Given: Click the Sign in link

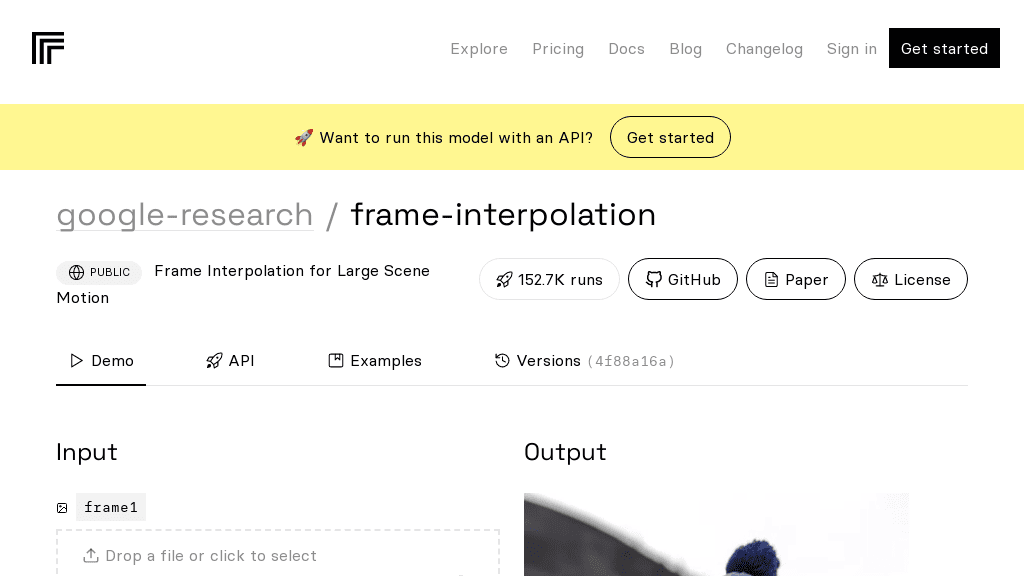Looking at the screenshot, I should pos(851,49).
